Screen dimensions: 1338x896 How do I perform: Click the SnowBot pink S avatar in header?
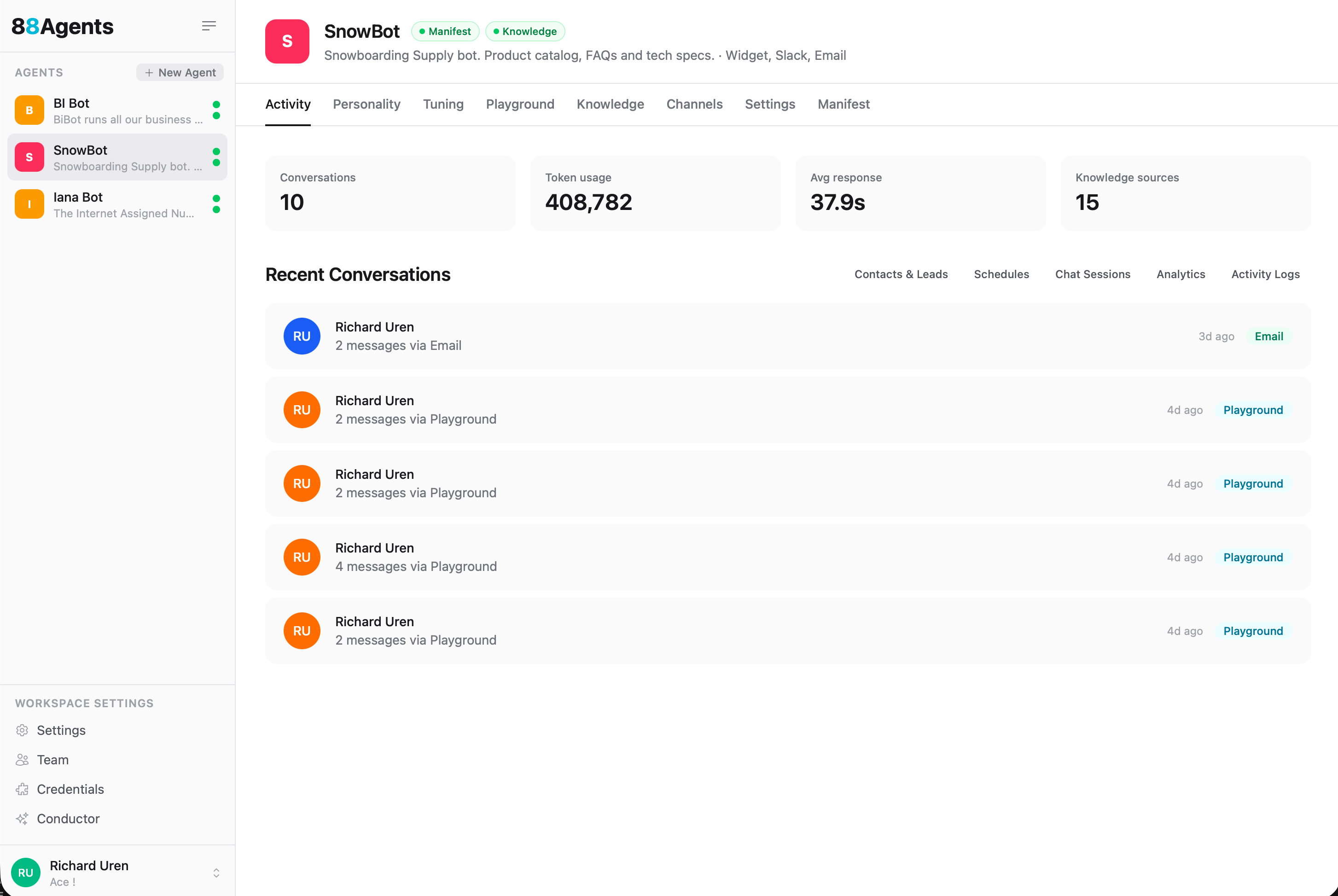(287, 41)
